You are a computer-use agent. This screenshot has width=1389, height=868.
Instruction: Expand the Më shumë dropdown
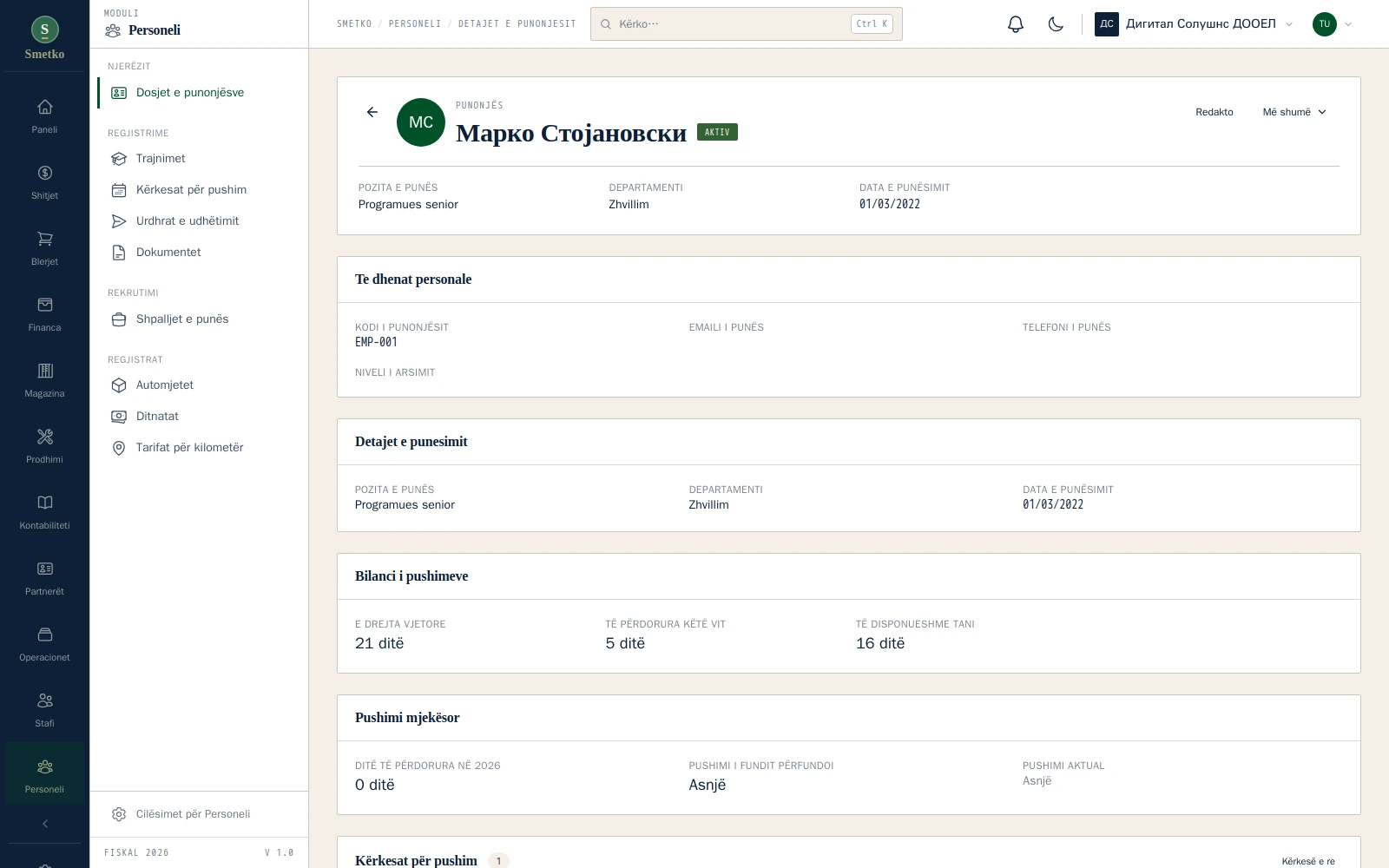click(x=1294, y=112)
